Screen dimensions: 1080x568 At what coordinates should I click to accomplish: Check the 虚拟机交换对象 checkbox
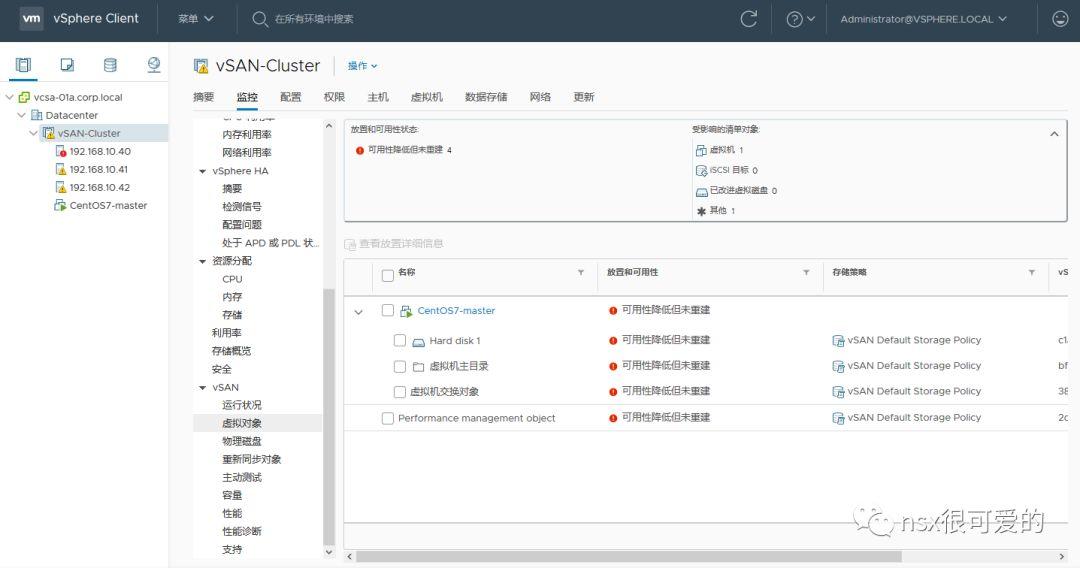click(x=399, y=392)
